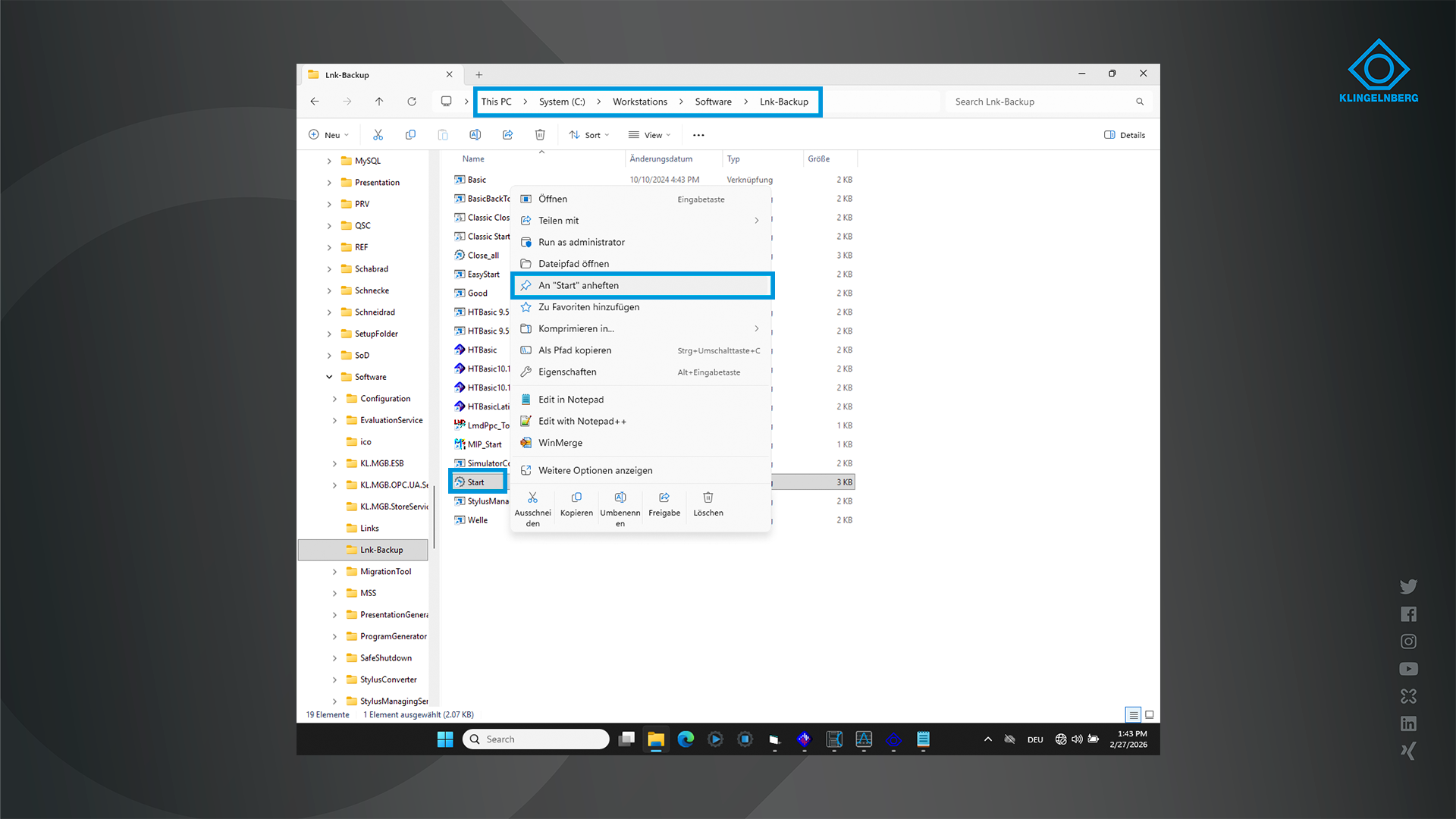The width and height of the screenshot is (1456, 819).
Task: Click Freigabe icon in context menu
Action: click(664, 497)
